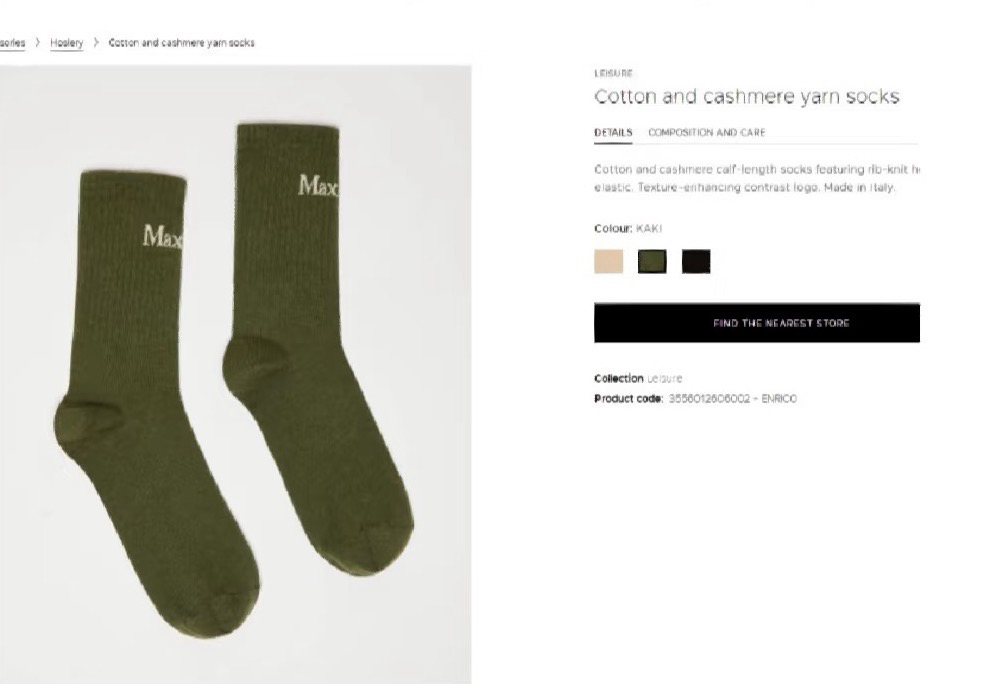This screenshot has width=999, height=684.
Task: Open the Leisure collection link
Action: click(665, 378)
